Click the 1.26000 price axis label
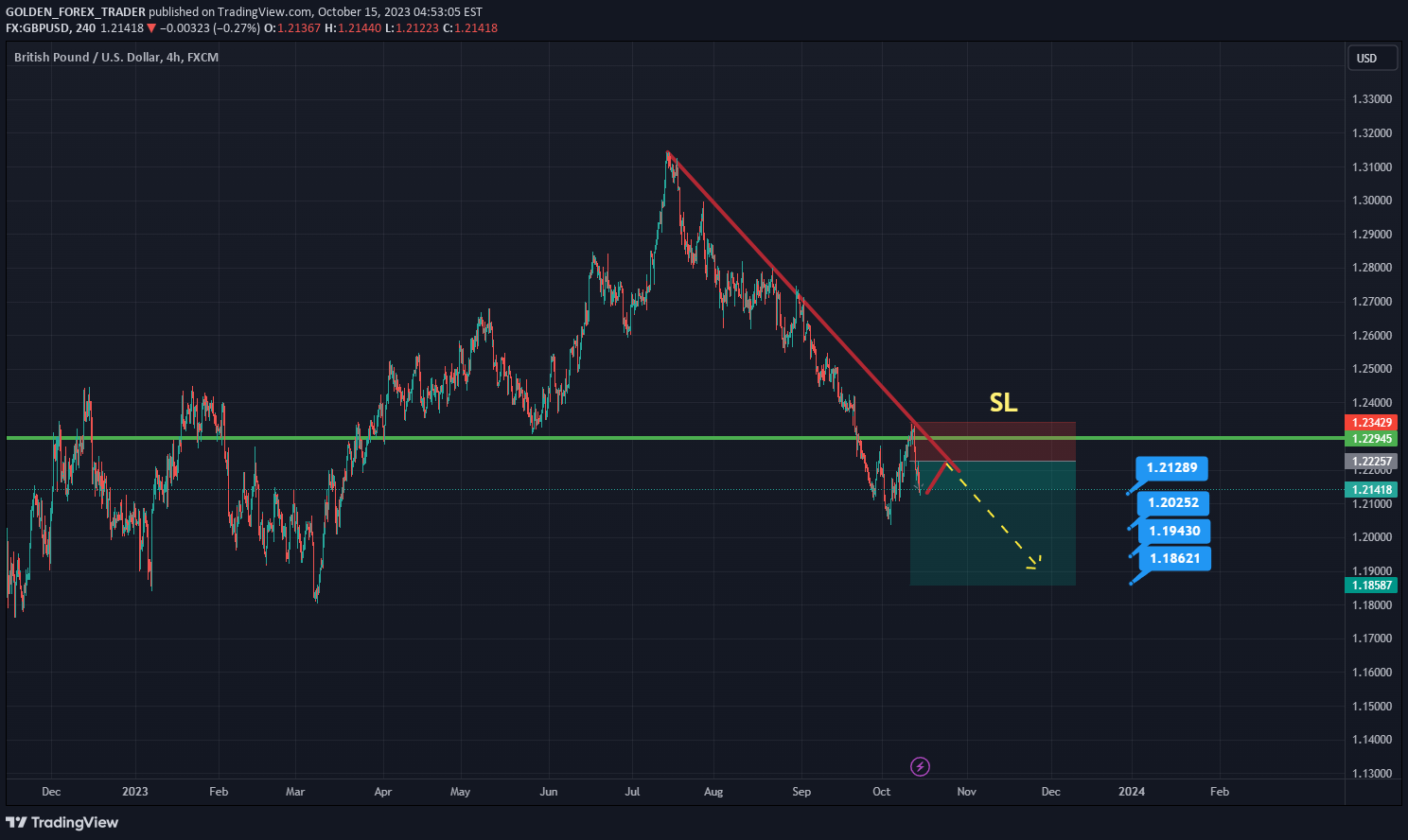 [1372, 336]
